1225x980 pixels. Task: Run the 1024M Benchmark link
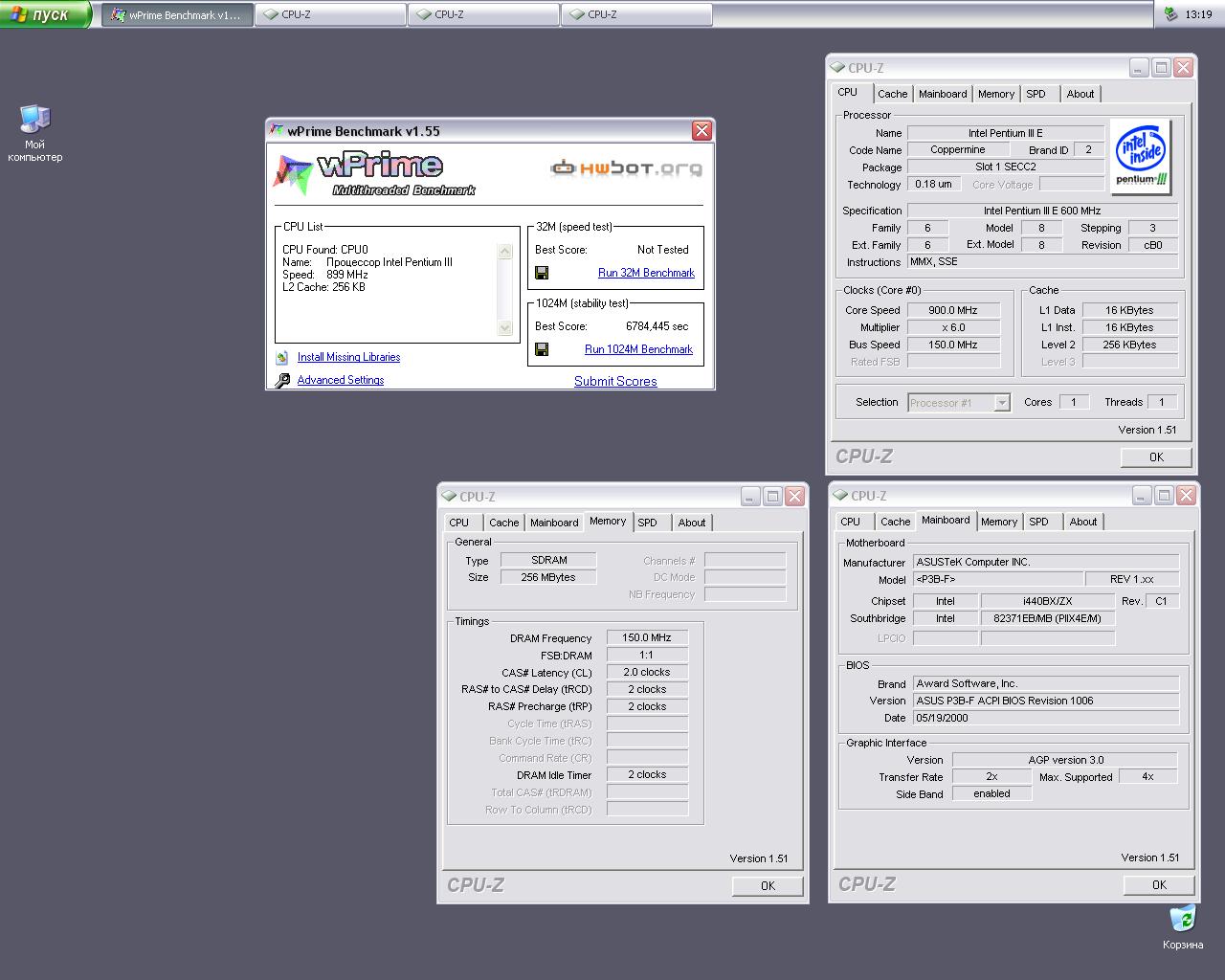638,349
